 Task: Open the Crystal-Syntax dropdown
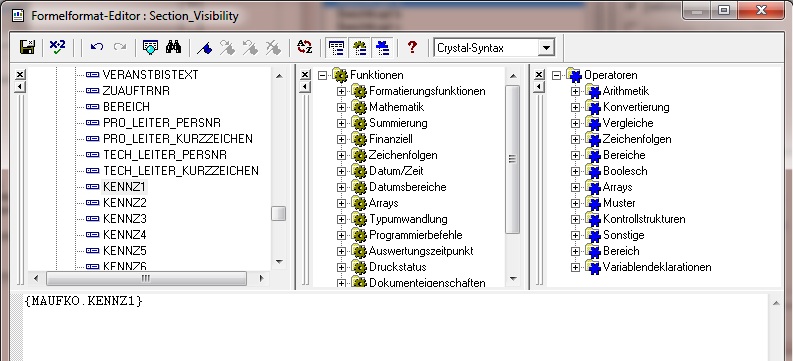[x=546, y=48]
